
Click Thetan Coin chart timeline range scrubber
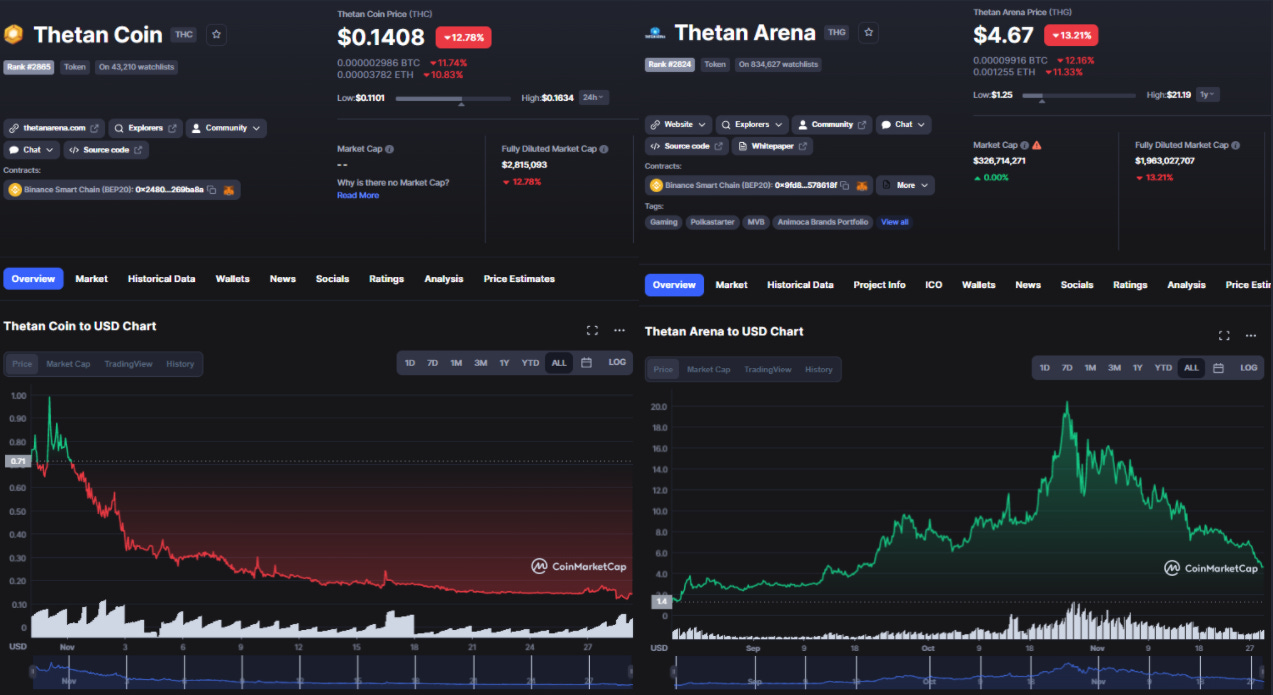(x=332, y=671)
